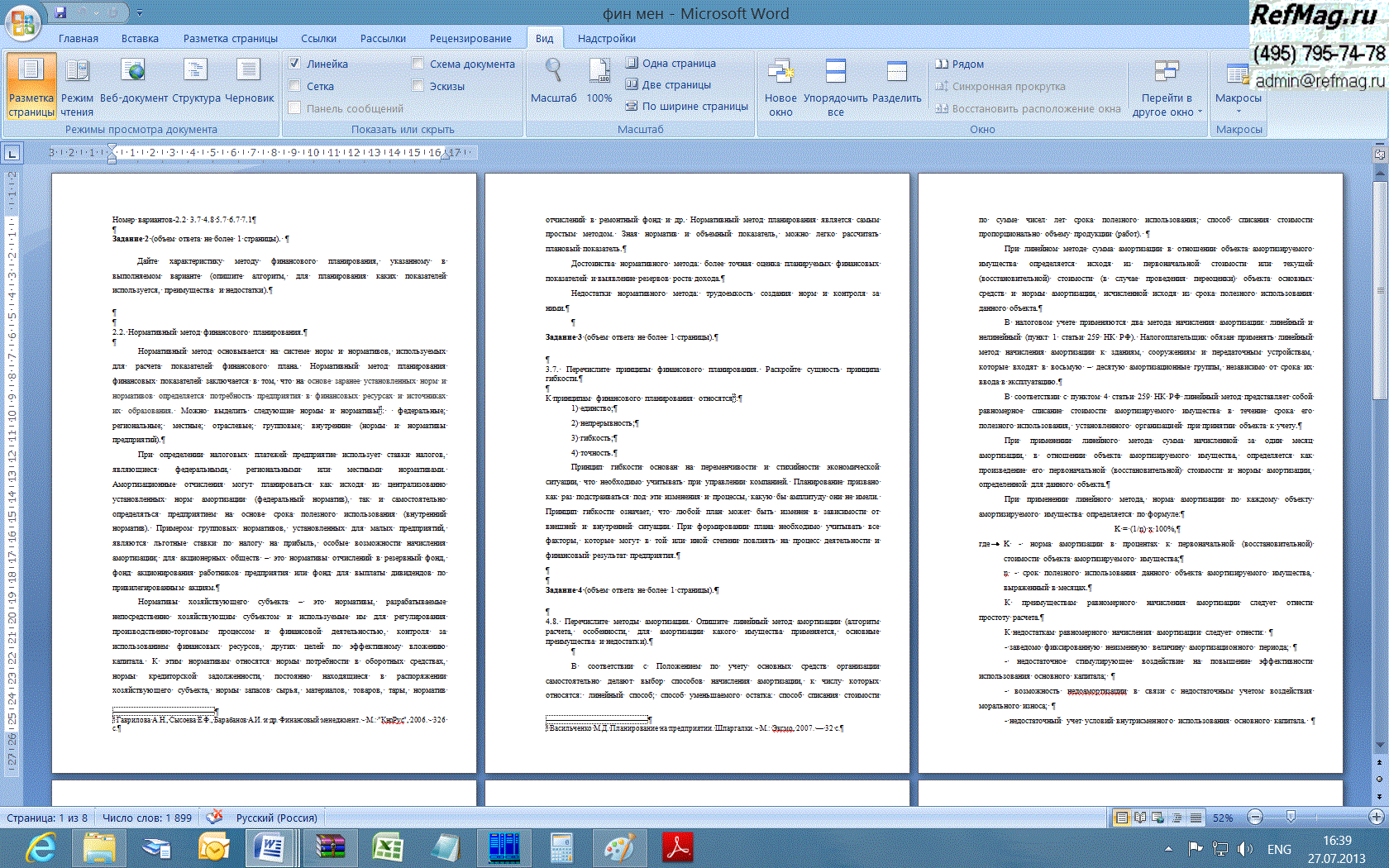Image resolution: width=1389 pixels, height=868 pixels.
Task: Enable the Thumbnails checkbox (Эскизы)
Action: tap(418, 85)
